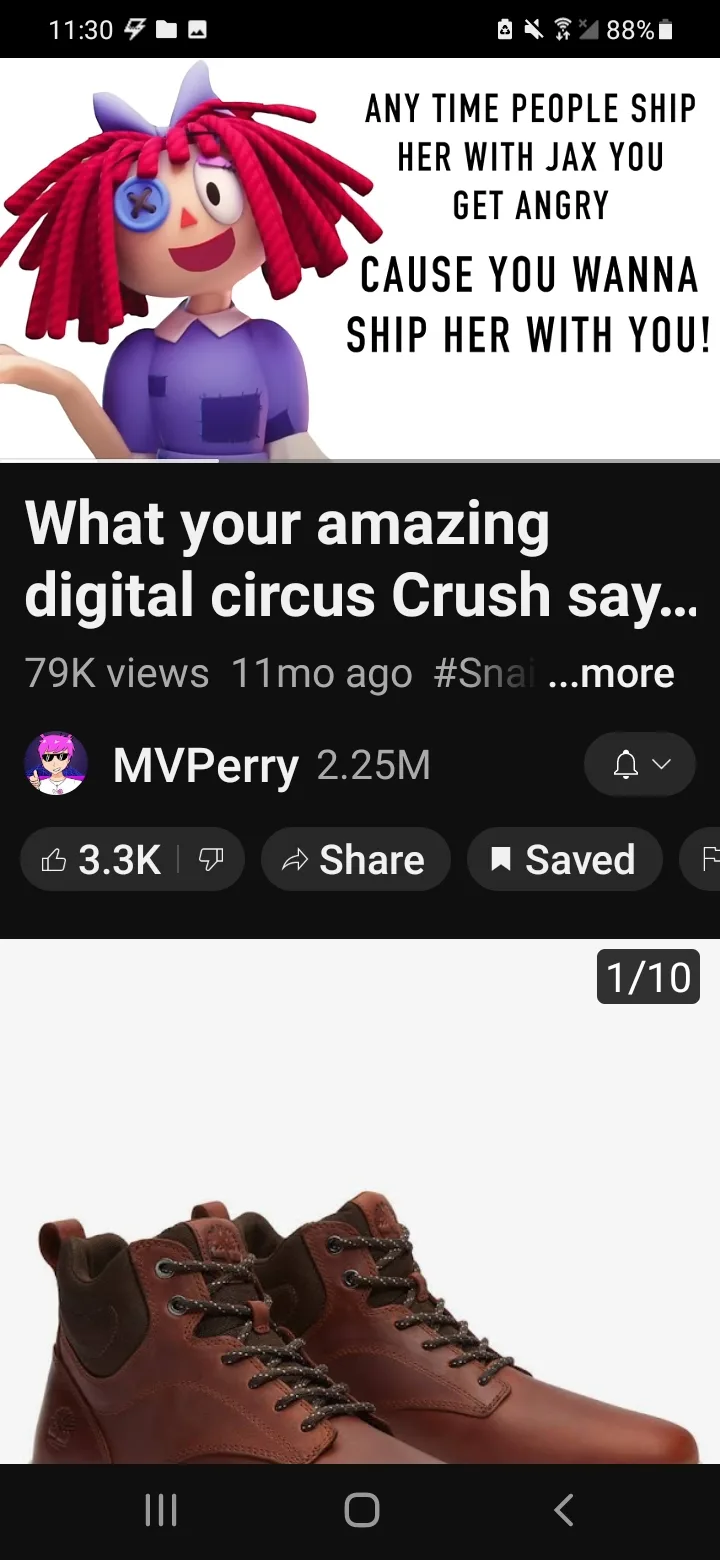Tap the Share arrow button
Image resolution: width=720 pixels, height=1560 pixels.
click(355, 859)
